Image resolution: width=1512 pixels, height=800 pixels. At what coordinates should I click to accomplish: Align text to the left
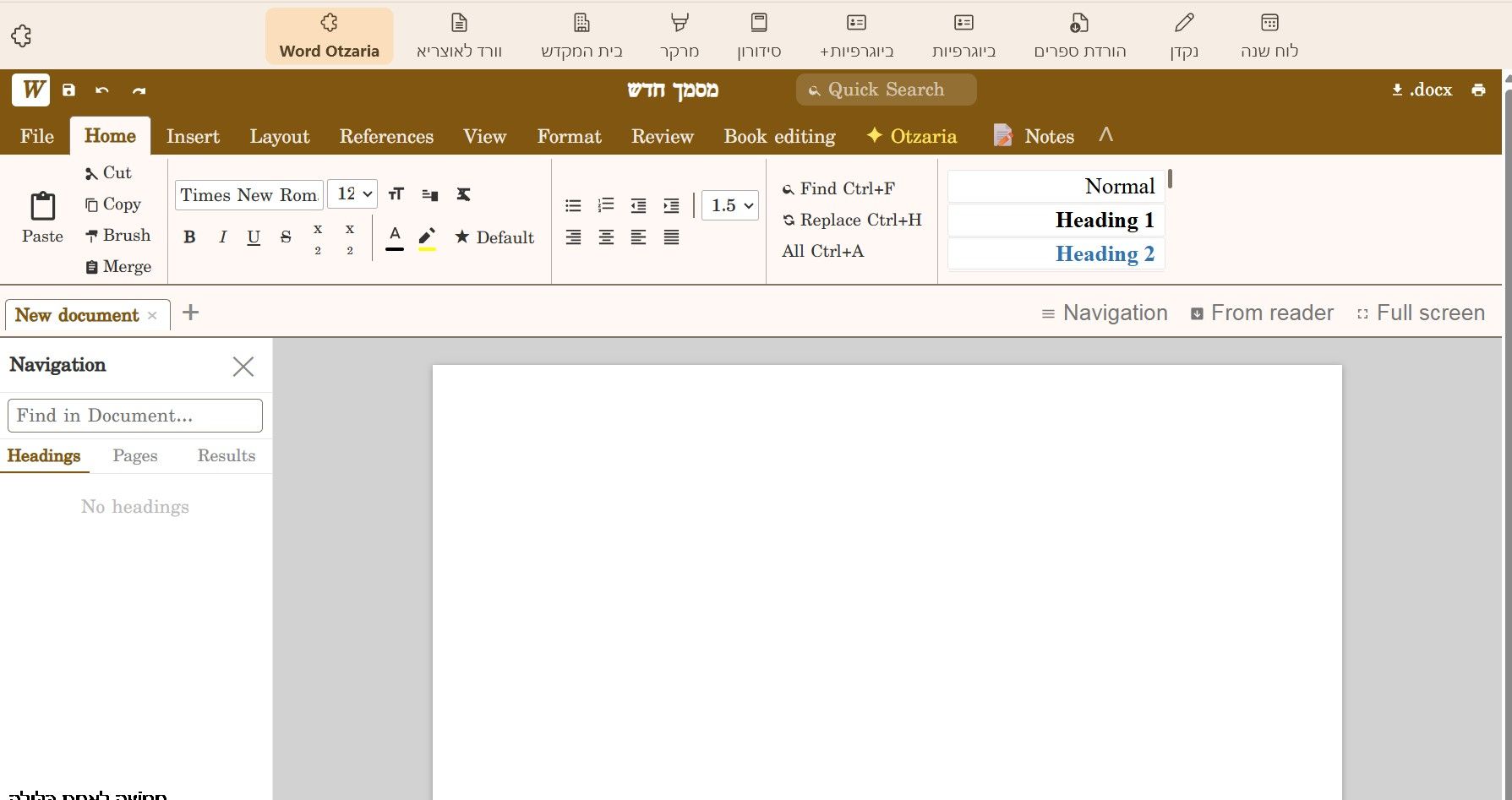[x=638, y=237]
